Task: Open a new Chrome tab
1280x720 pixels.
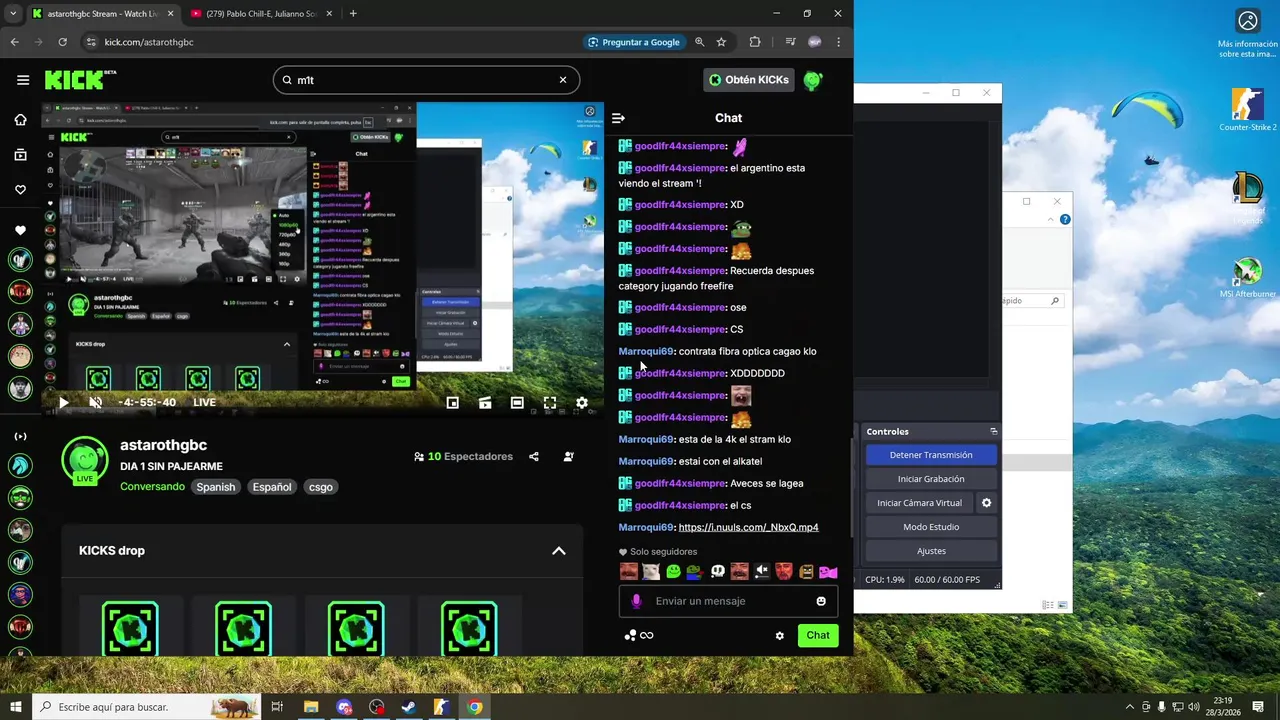Action: 353,14
